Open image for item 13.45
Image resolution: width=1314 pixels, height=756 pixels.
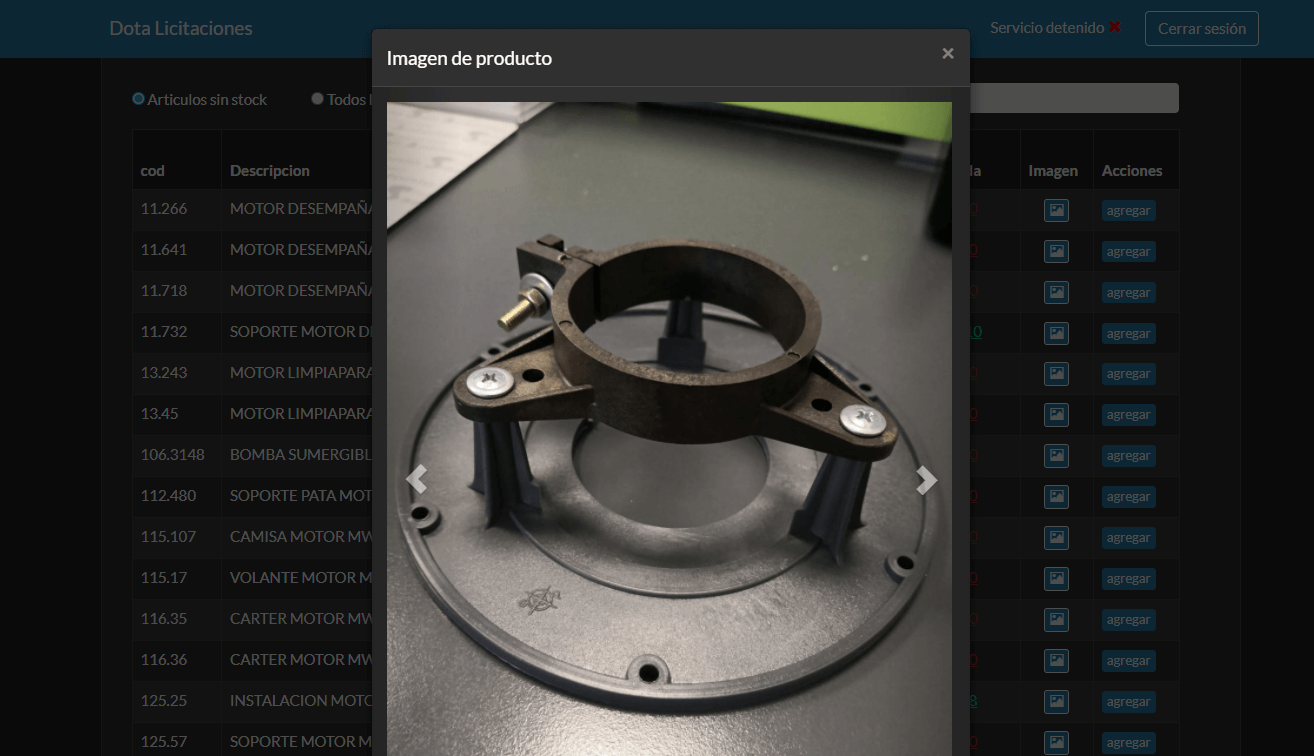(1056, 415)
